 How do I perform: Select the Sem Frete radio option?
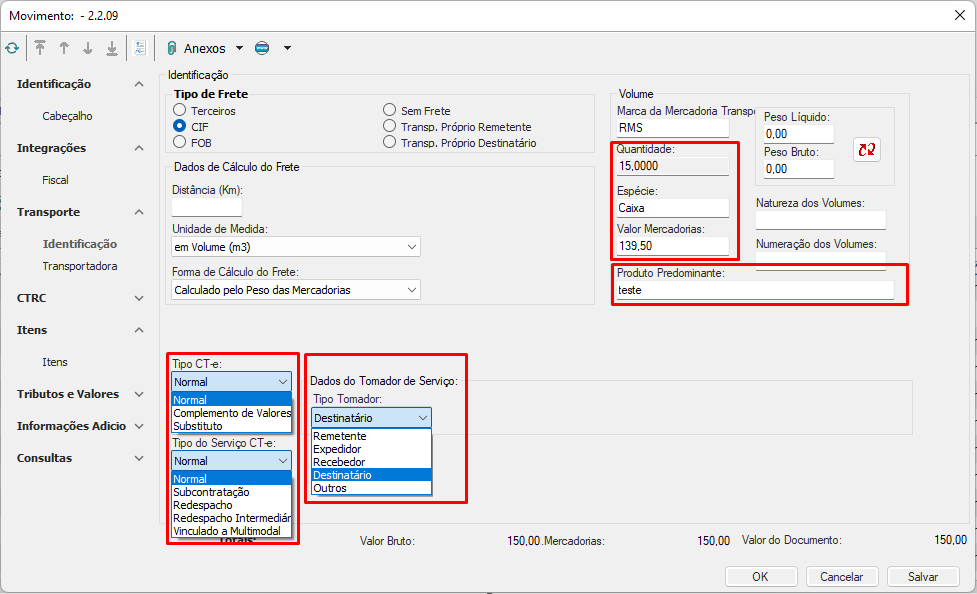[390, 111]
